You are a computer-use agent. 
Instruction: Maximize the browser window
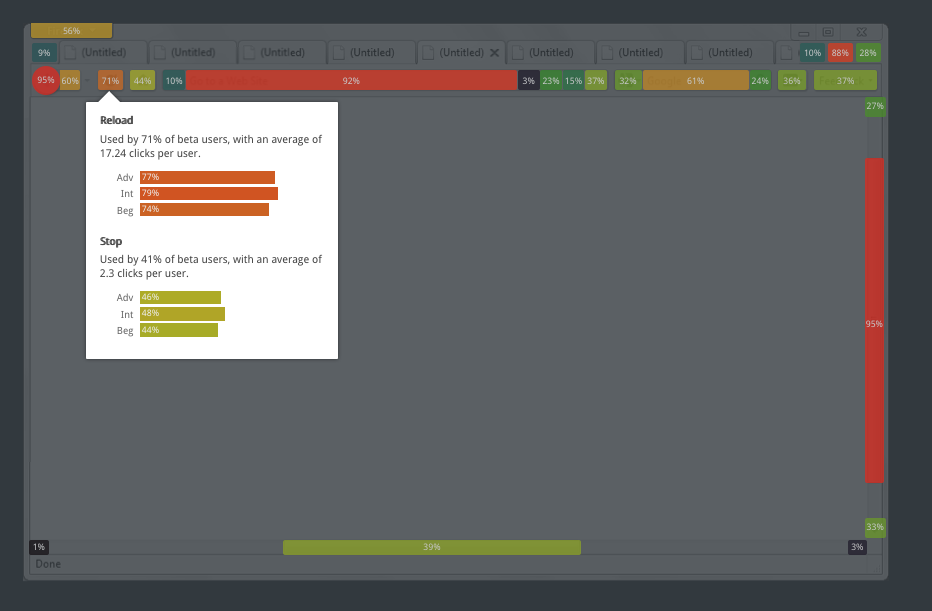(x=828, y=32)
